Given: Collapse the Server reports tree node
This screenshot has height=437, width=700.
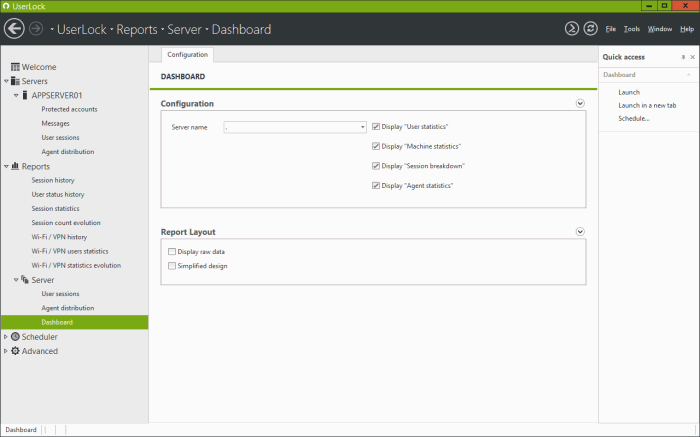Looking at the screenshot, I should (x=16, y=280).
